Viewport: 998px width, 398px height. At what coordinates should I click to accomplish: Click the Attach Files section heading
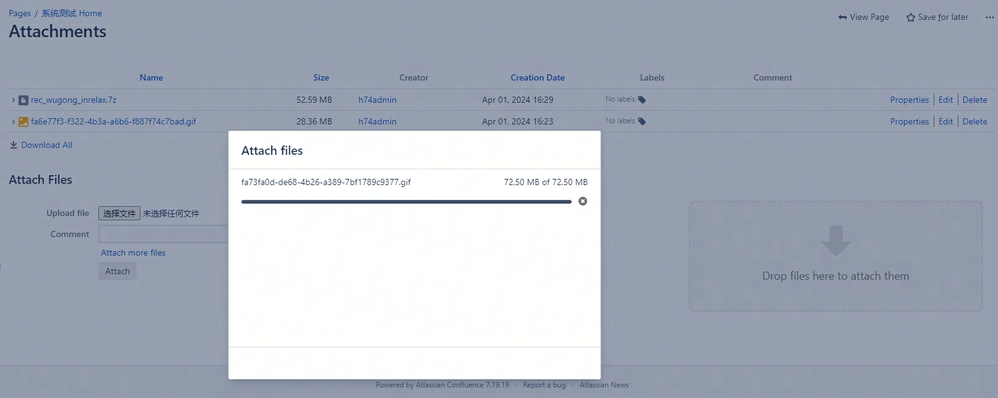(40, 180)
